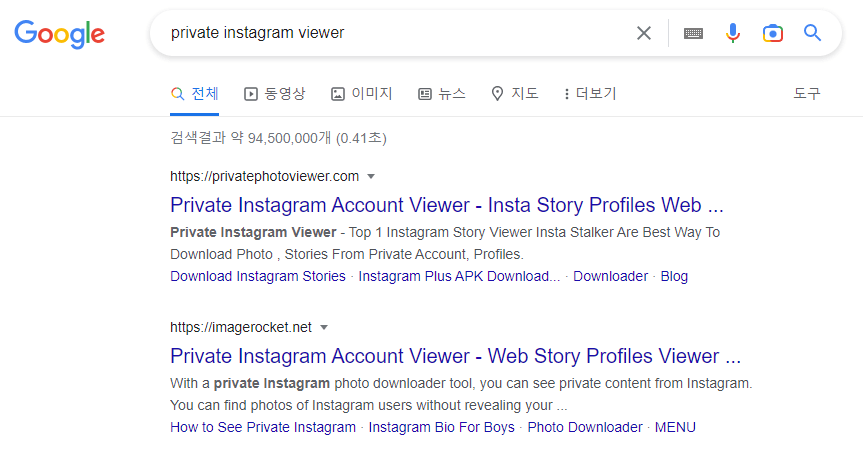
Task: Clear the search box with X icon
Action: [x=643, y=33]
